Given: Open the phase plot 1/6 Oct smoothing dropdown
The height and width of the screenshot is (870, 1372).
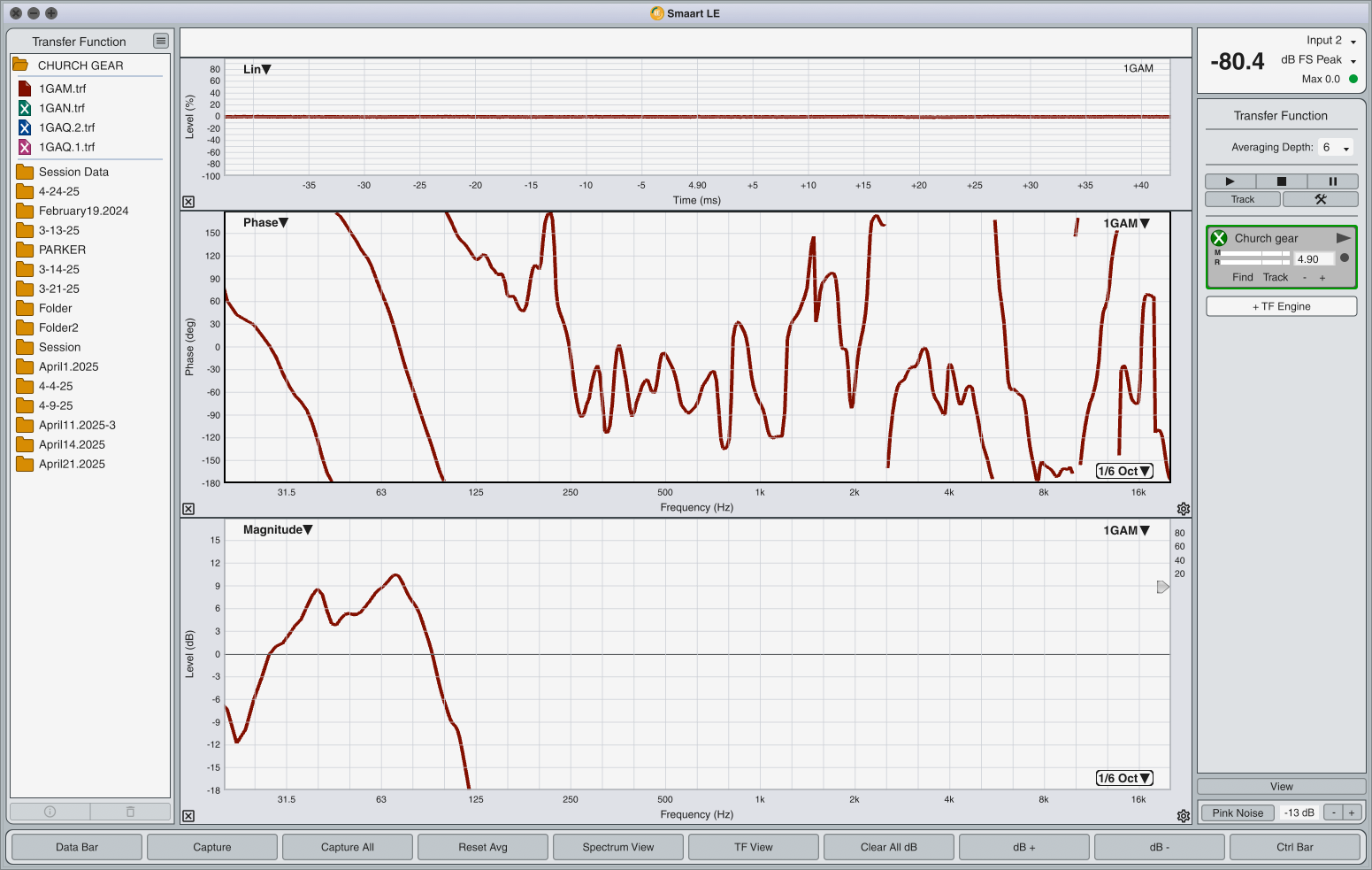Looking at the screenshot, I should click(x=1124, y=471).
